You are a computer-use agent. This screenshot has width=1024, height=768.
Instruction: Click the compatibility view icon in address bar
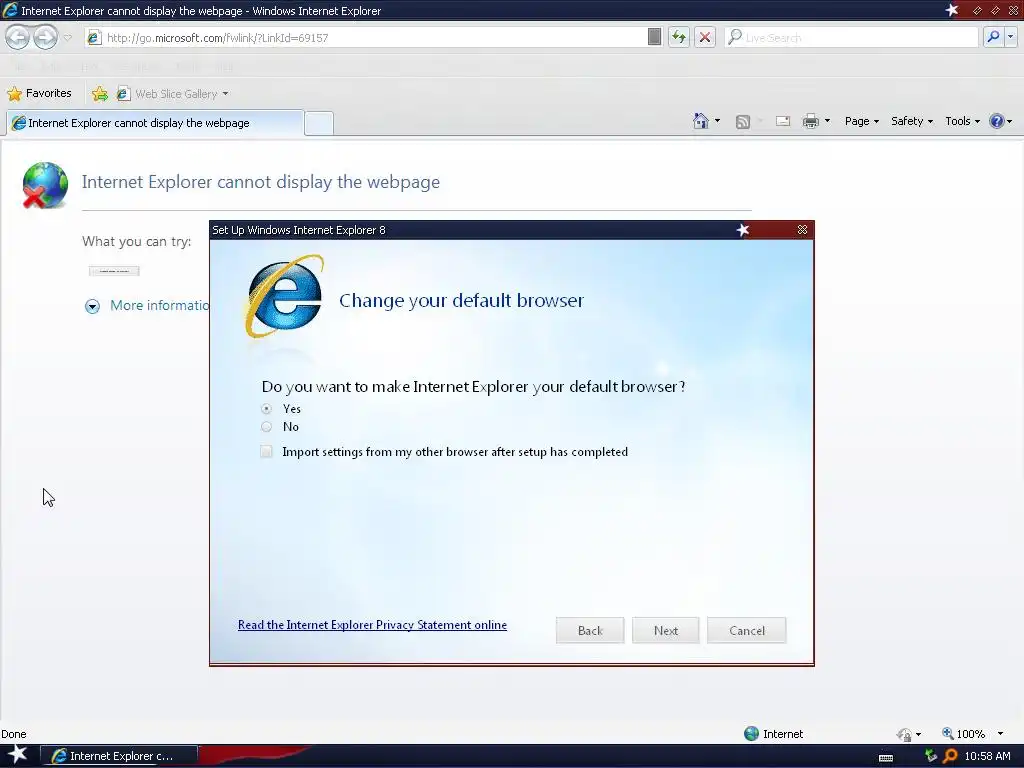(x=654, y=37)
